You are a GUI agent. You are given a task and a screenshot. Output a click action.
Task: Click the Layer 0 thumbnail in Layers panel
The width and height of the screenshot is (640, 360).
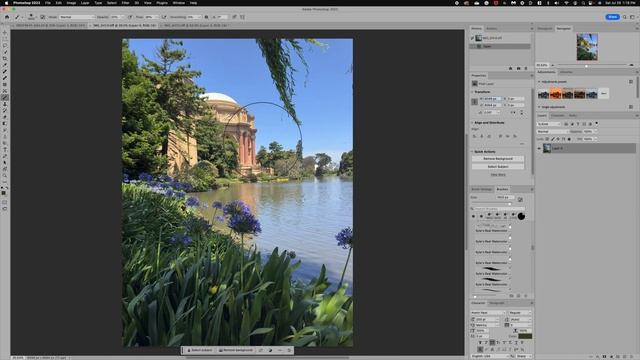[x=547, y=149]
